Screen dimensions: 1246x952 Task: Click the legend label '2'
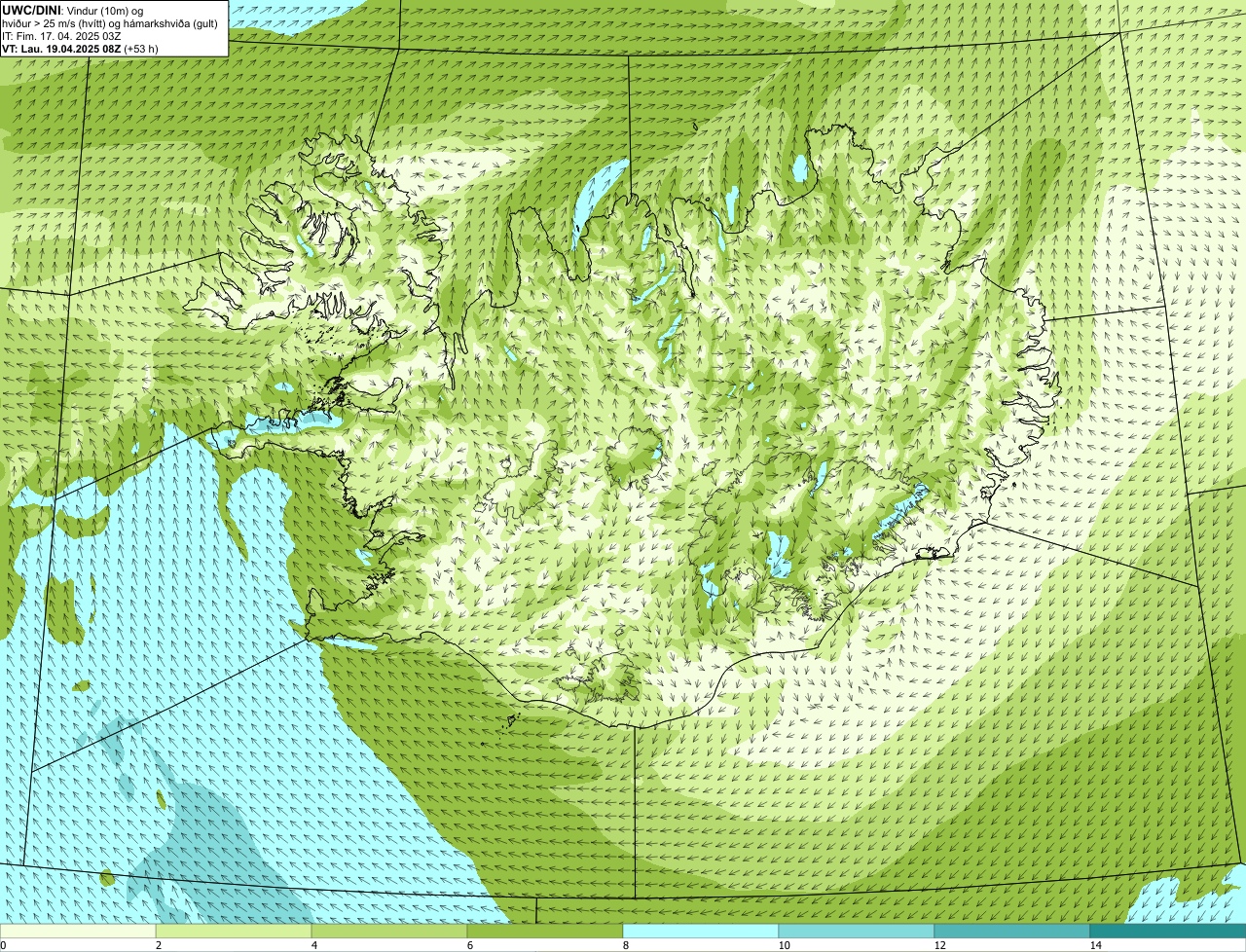coord(158,945)
